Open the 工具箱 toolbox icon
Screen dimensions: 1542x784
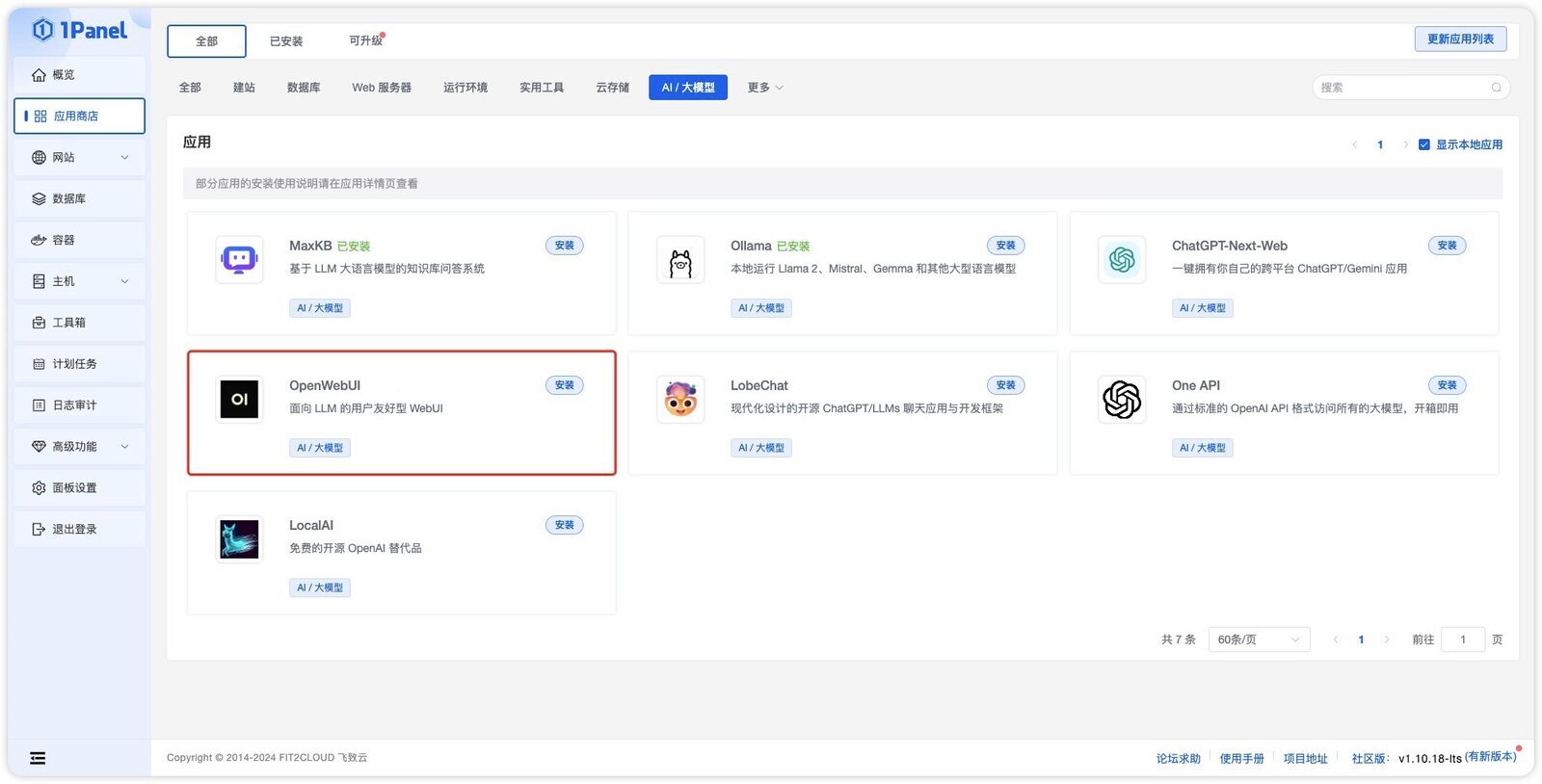(x=39, y=324)
